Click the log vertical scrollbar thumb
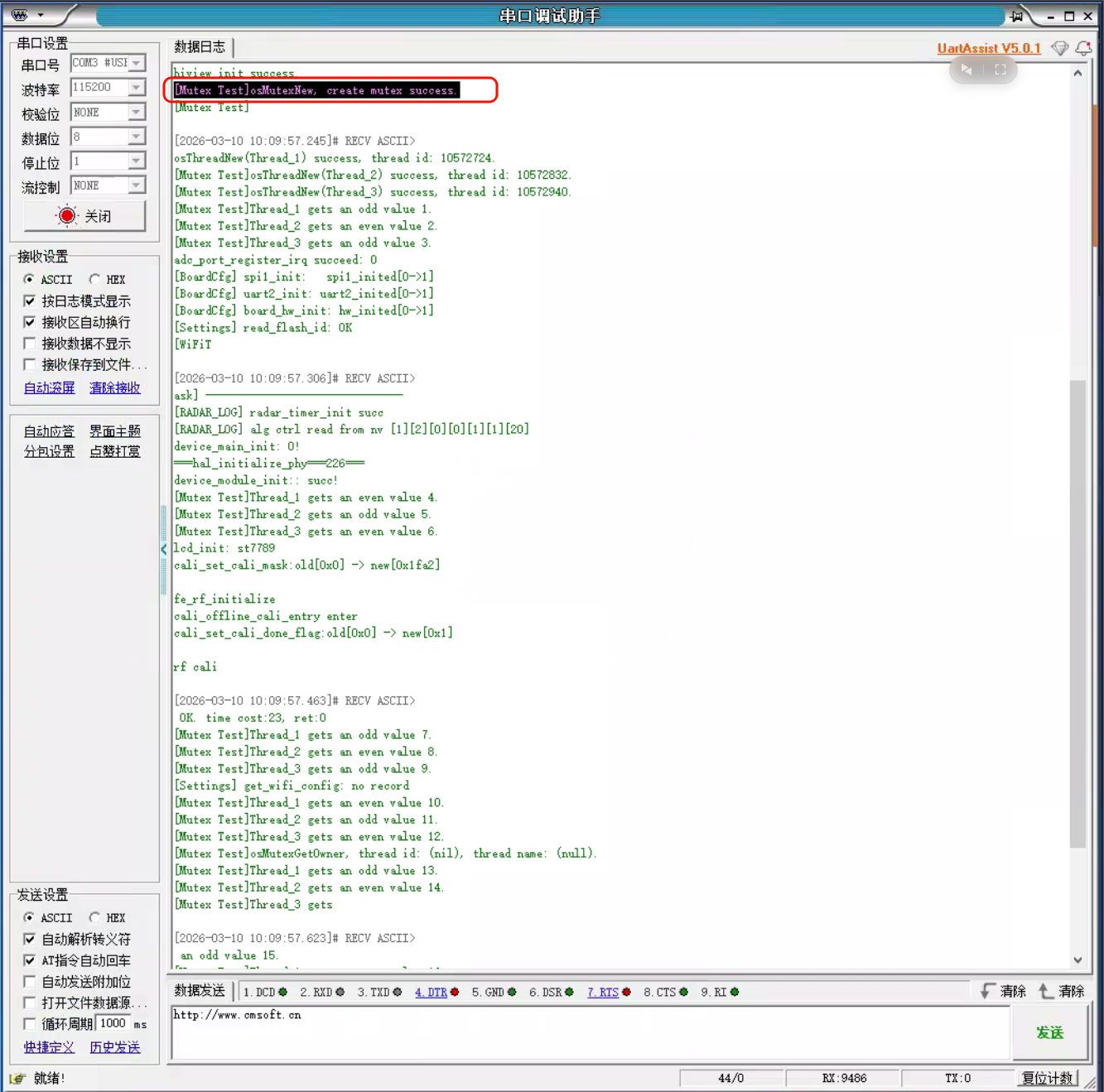1104x1092 pixels. click(1077, 613)
